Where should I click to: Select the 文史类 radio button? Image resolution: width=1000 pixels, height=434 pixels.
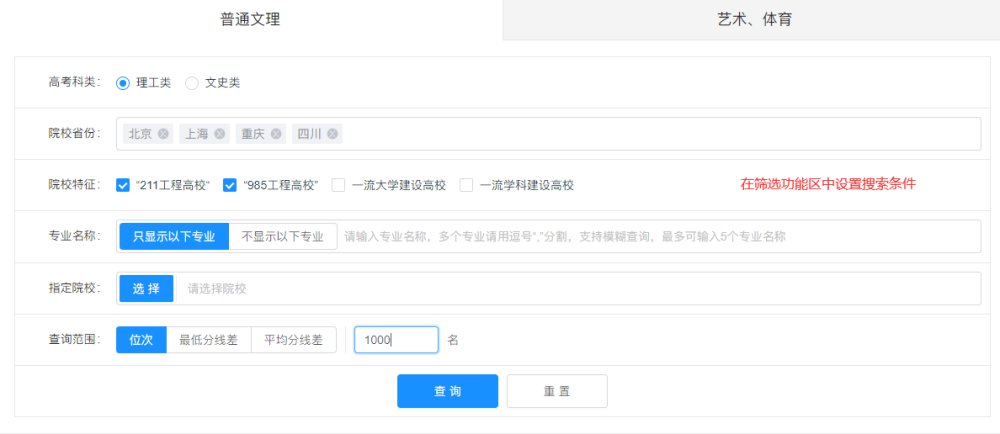pos(191,83)
